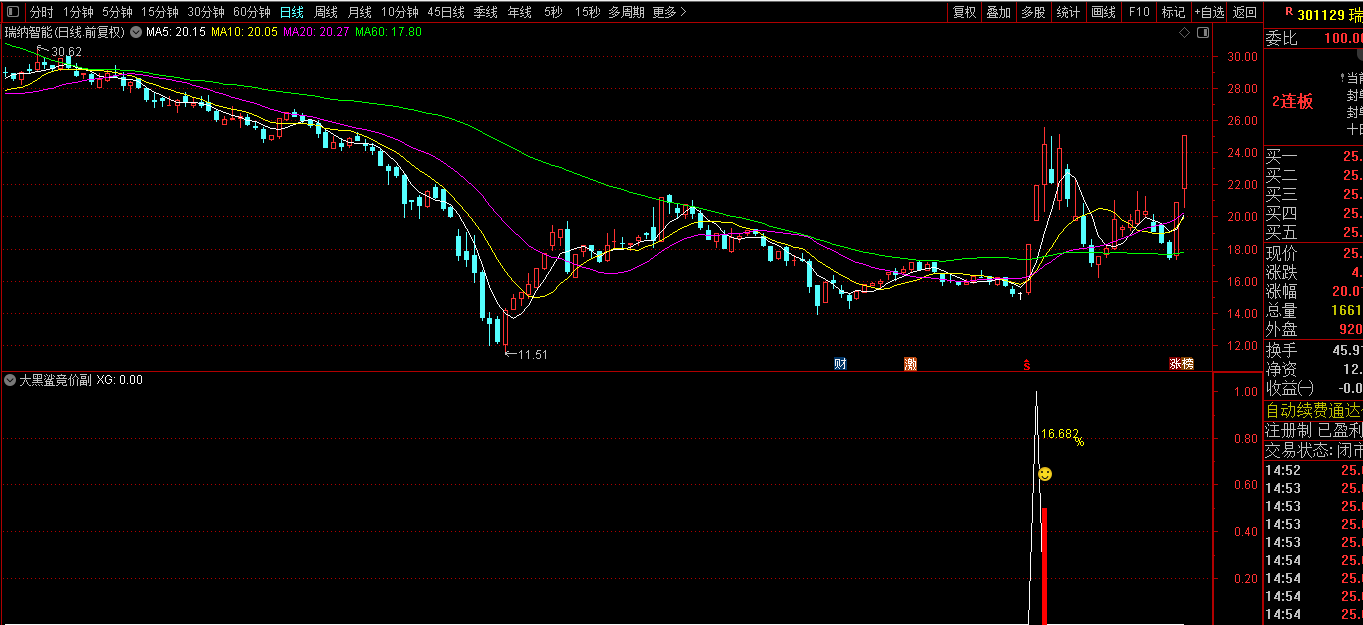The height and width of the screenshot is (625, 1363).
Task: Click the blue 财 marker on the chart
Action: tap(840, 363)
